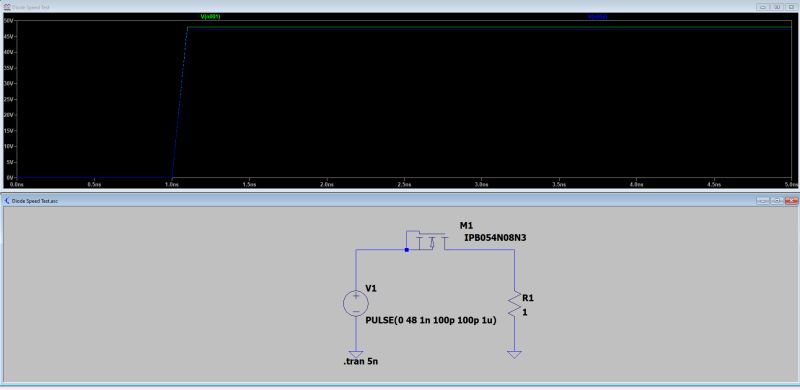Select the V1 voltage source symbol

tap(356, 303)
